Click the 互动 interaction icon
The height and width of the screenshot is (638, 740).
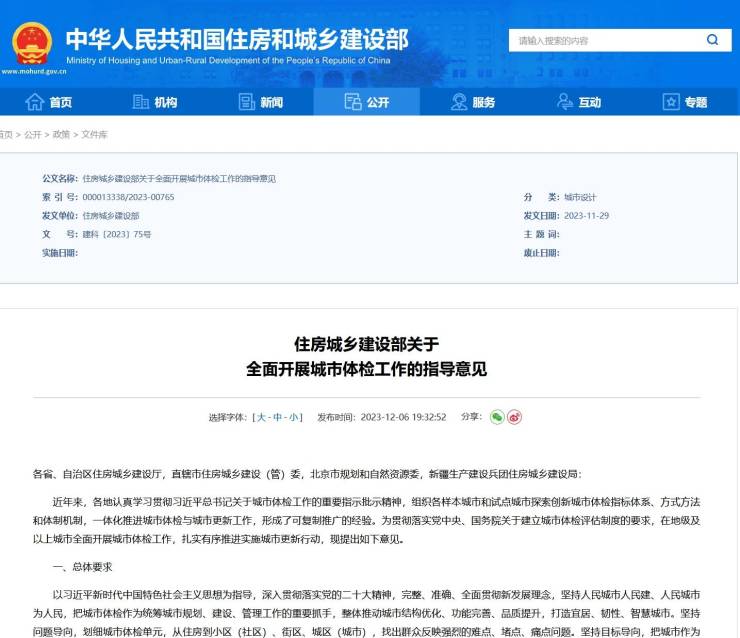[x=565, y=102]
